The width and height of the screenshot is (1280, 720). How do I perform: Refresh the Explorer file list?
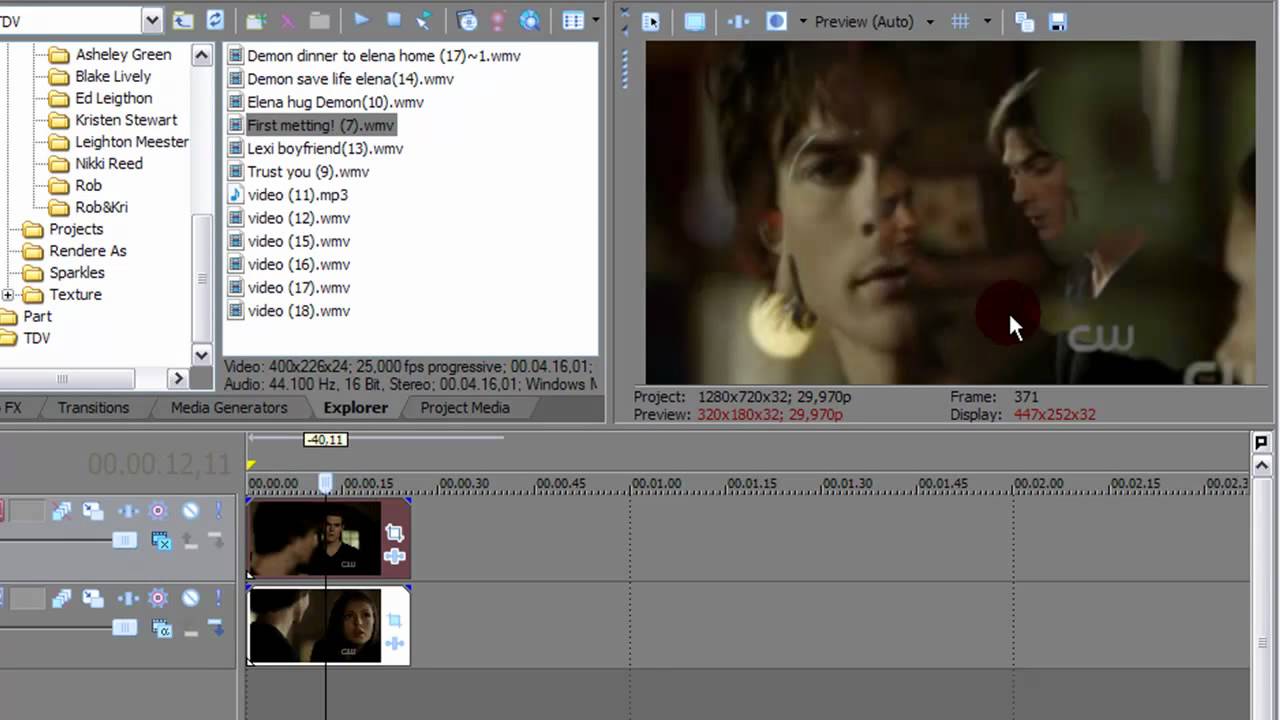[x=215, y=20]
